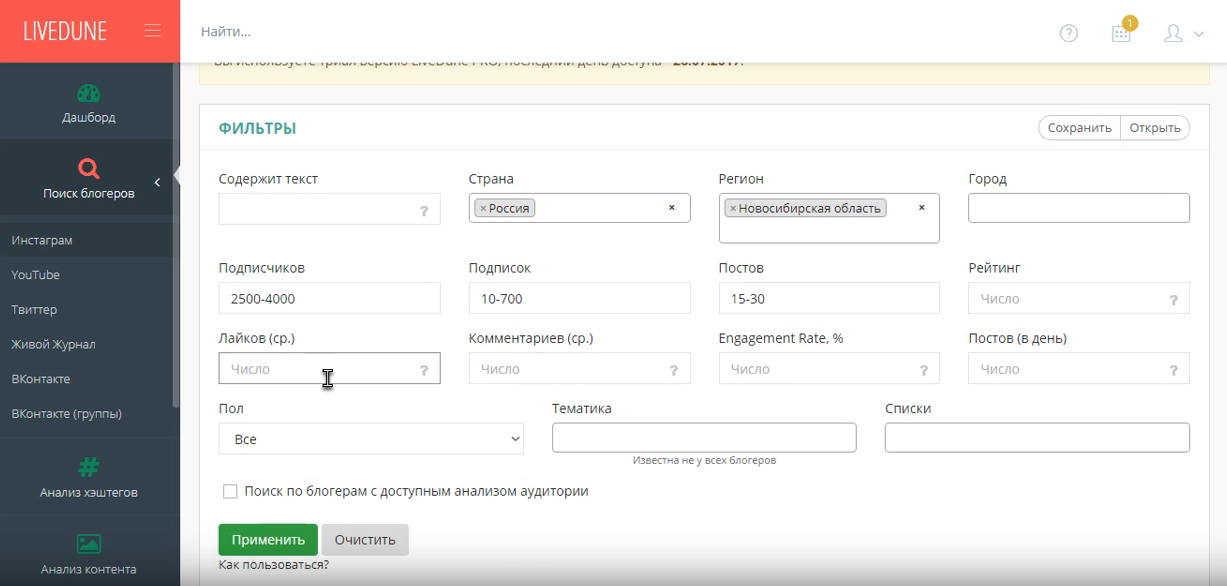Collapse the Поиск блогеров submenu chevron

click(157, 182)
